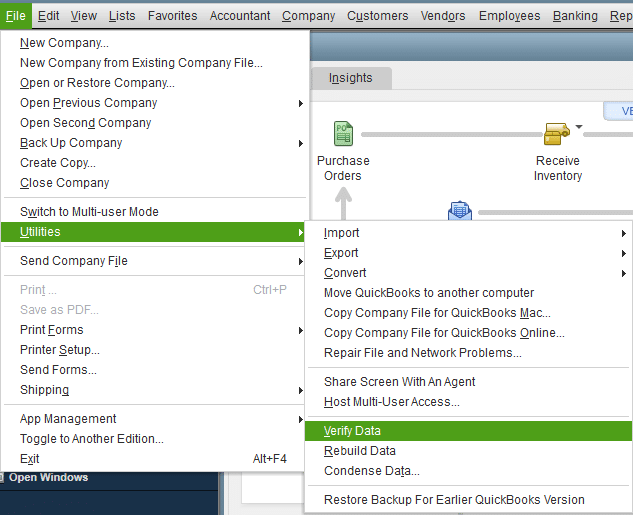633x515 pixels.
Task: Click Host Multi-User Access option
Action: [x=391, y=402]
